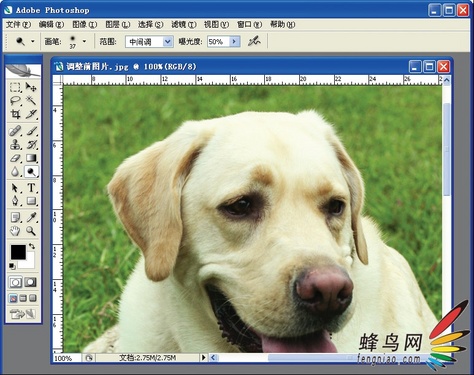Select the Crop tool
Viewport: 474px width, 375px height.
pyautogui.click(x=15, y=114)
